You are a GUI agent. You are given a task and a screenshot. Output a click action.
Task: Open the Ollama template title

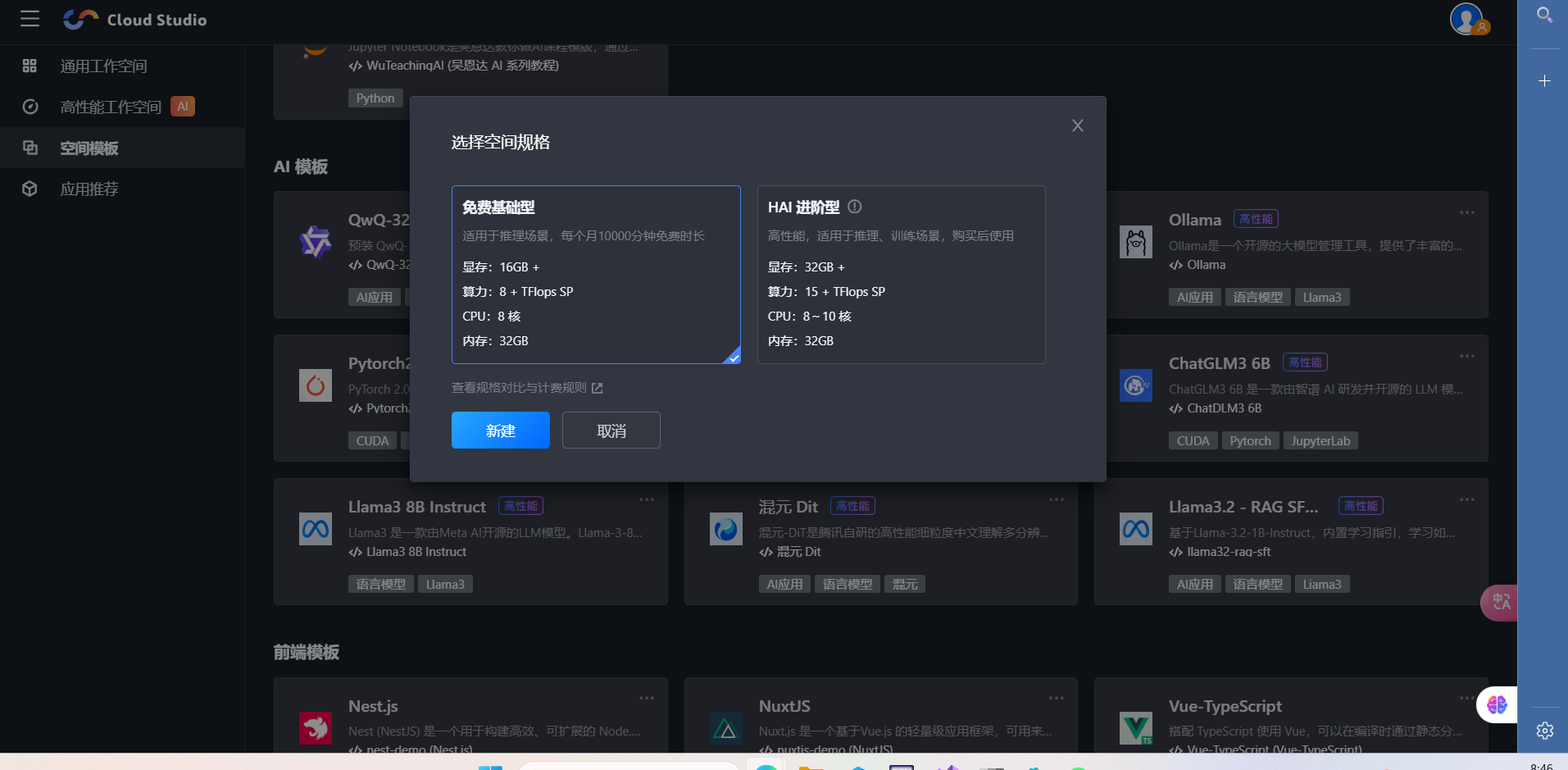tap(1194, 220)
